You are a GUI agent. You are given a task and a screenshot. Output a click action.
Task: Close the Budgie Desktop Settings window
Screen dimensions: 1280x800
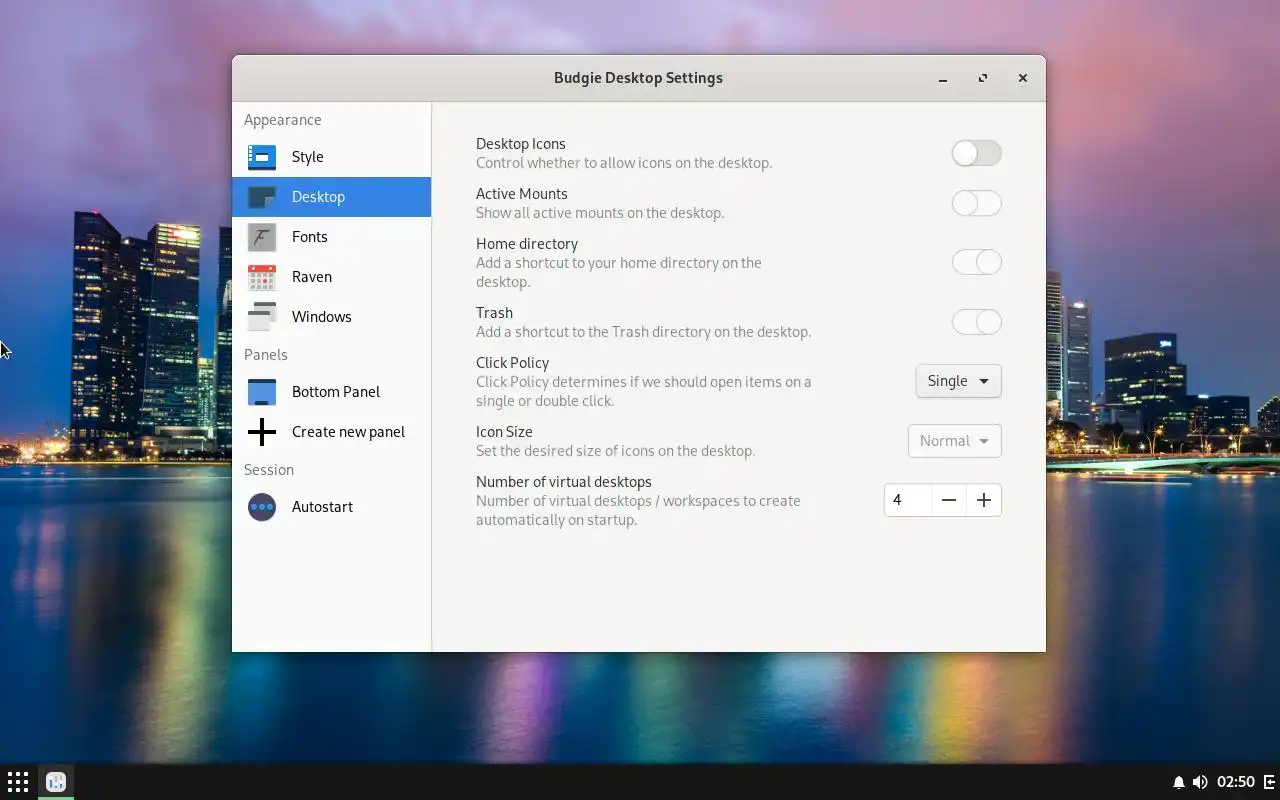coord(1022,78)
